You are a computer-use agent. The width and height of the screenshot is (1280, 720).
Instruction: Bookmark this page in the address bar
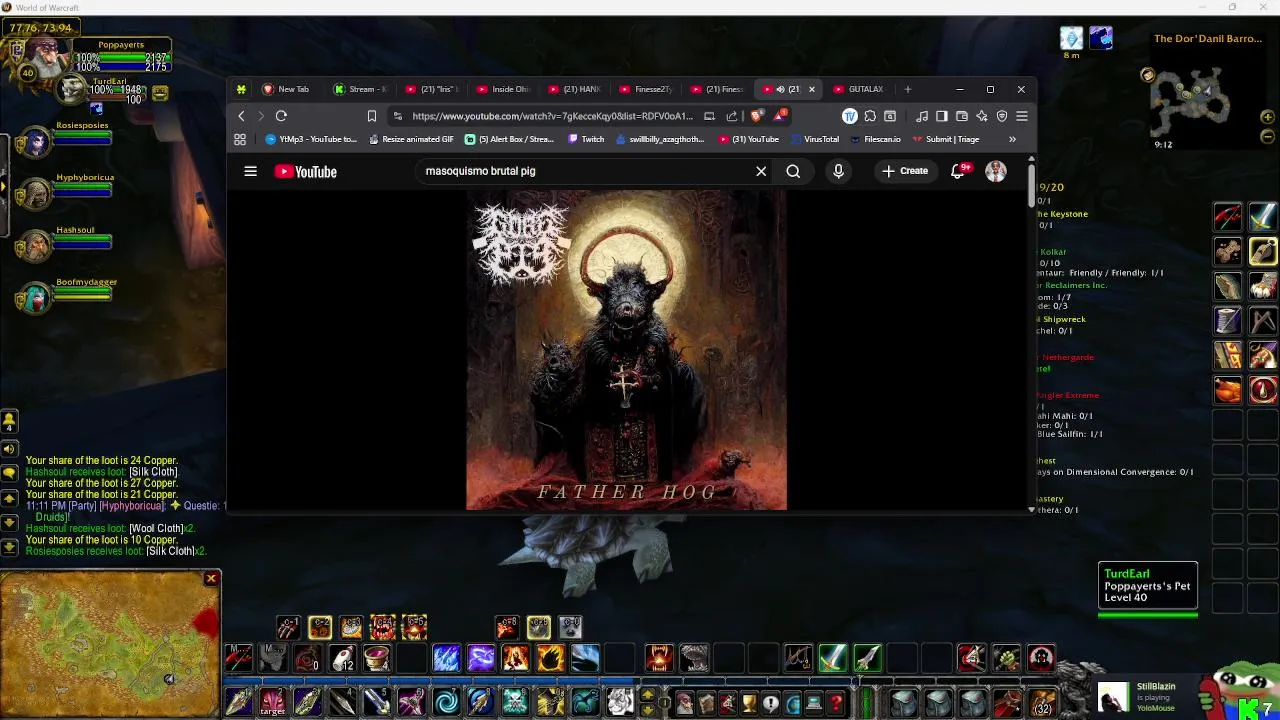click(x=372, y=116)
